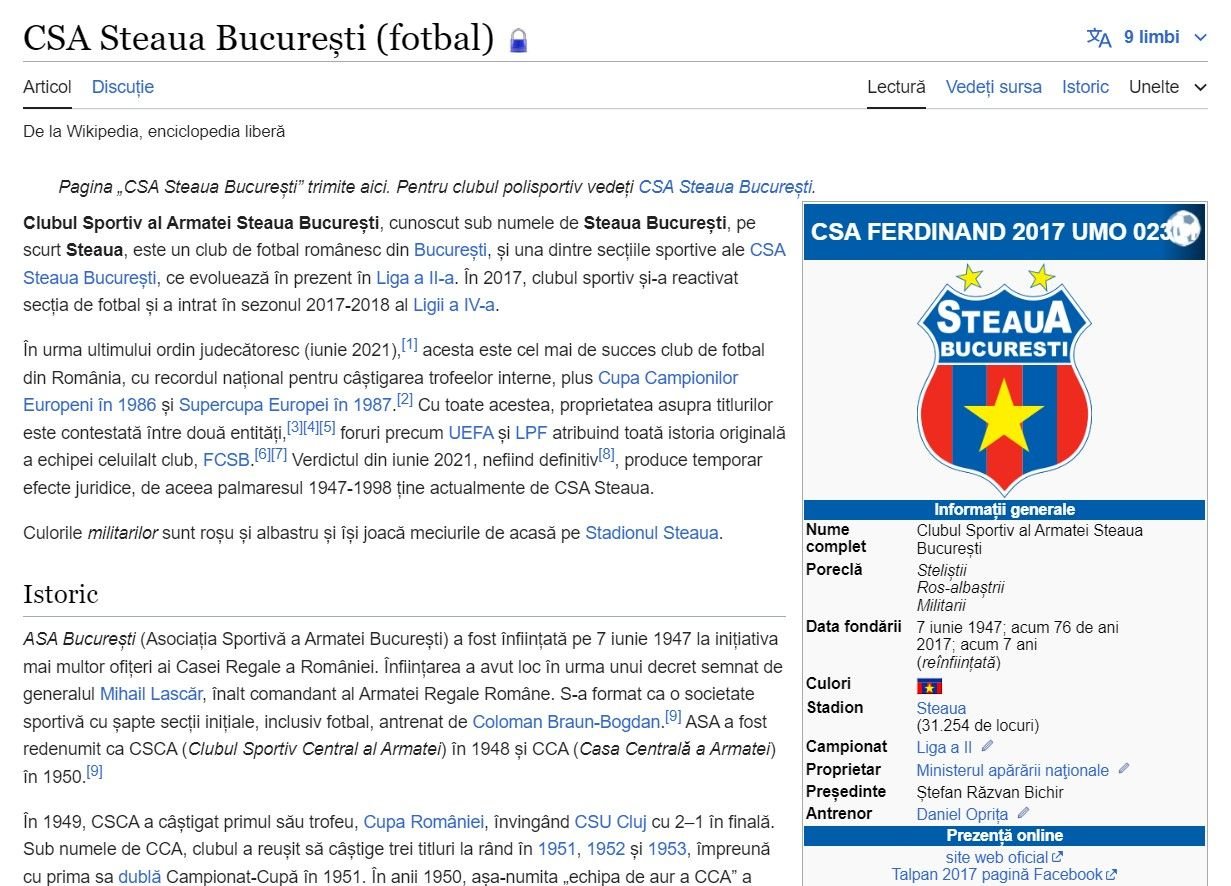The image size is (1231, 886).
Task: Open the Liga a II-a link in intro
Action: [415, 277]
